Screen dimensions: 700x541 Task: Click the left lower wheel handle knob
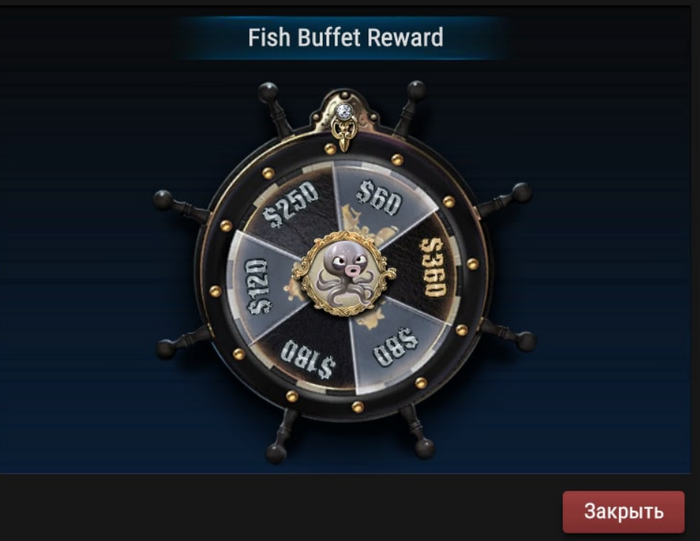[165, 349]
